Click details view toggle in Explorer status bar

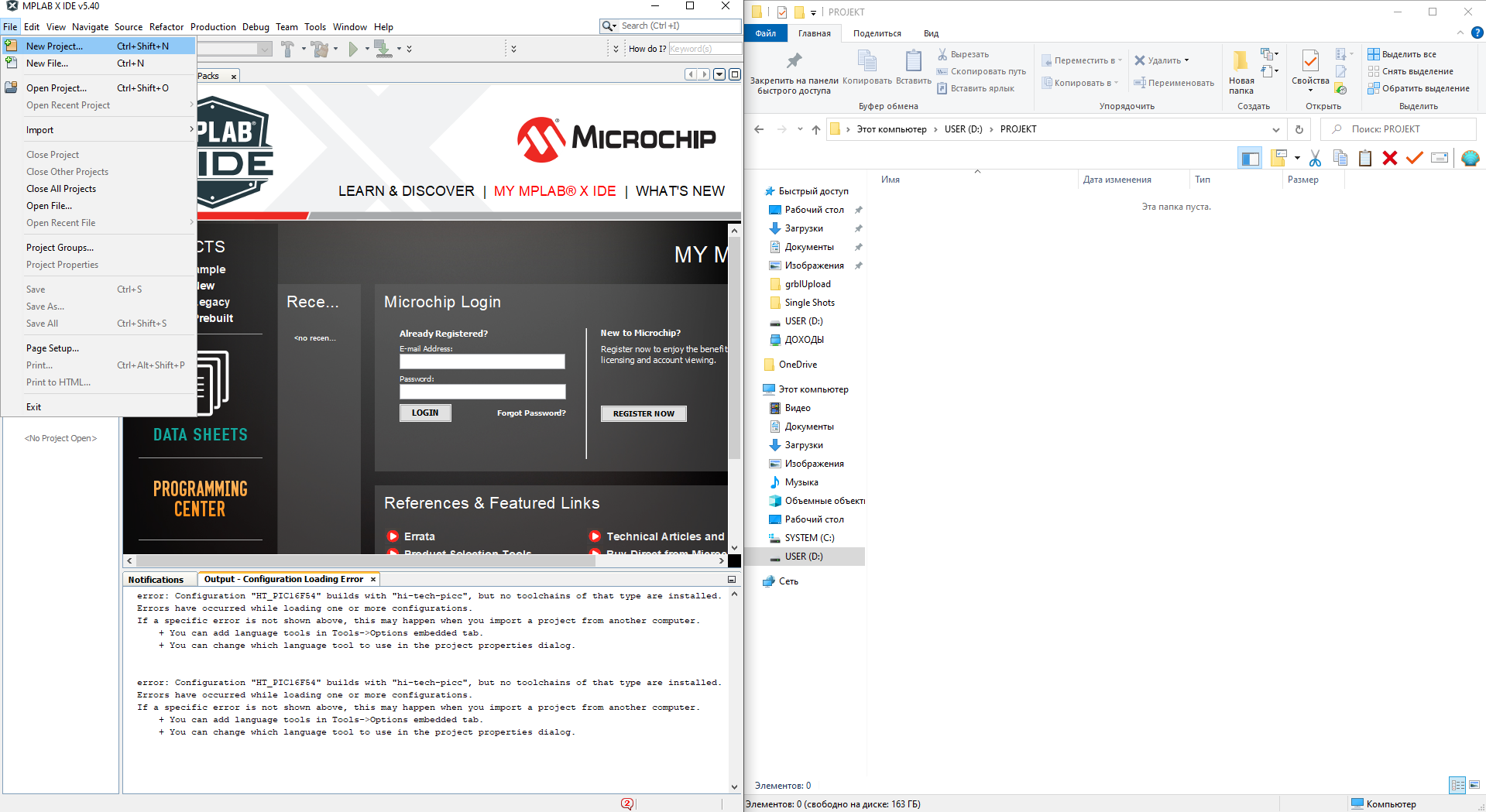(x=1457, y=785)
